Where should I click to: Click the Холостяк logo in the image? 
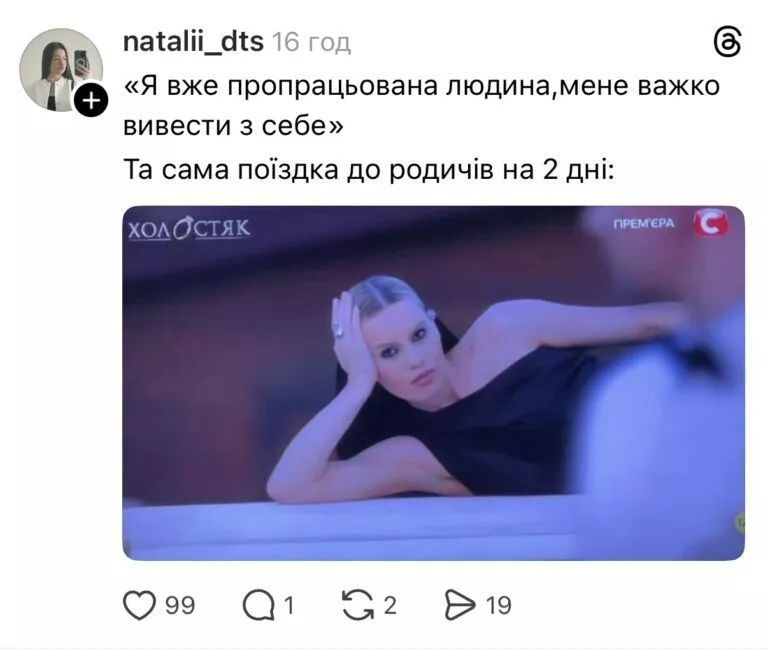point(189,229)
